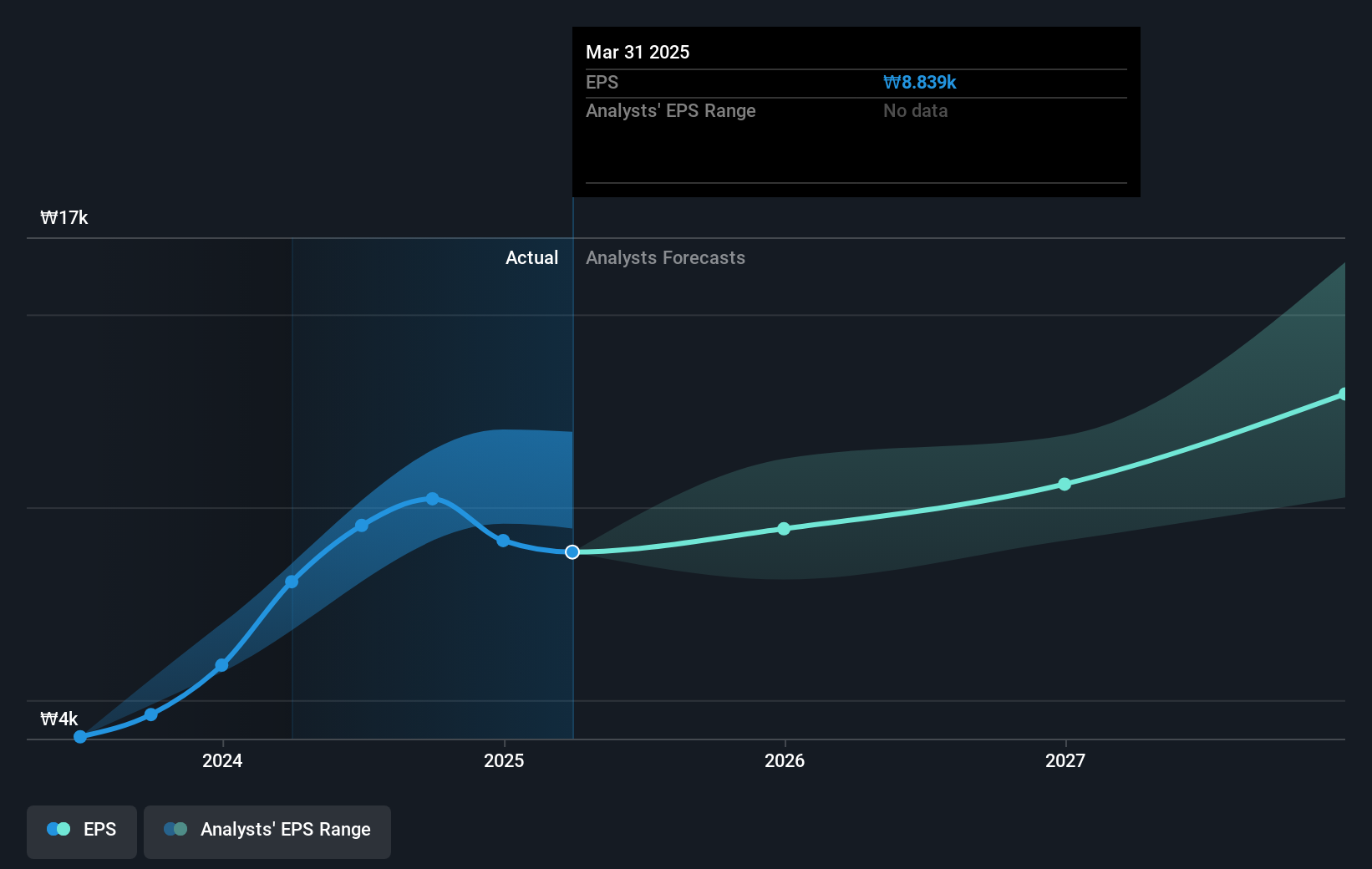Click the EPS point in late 2023

[x=150, y=714]
